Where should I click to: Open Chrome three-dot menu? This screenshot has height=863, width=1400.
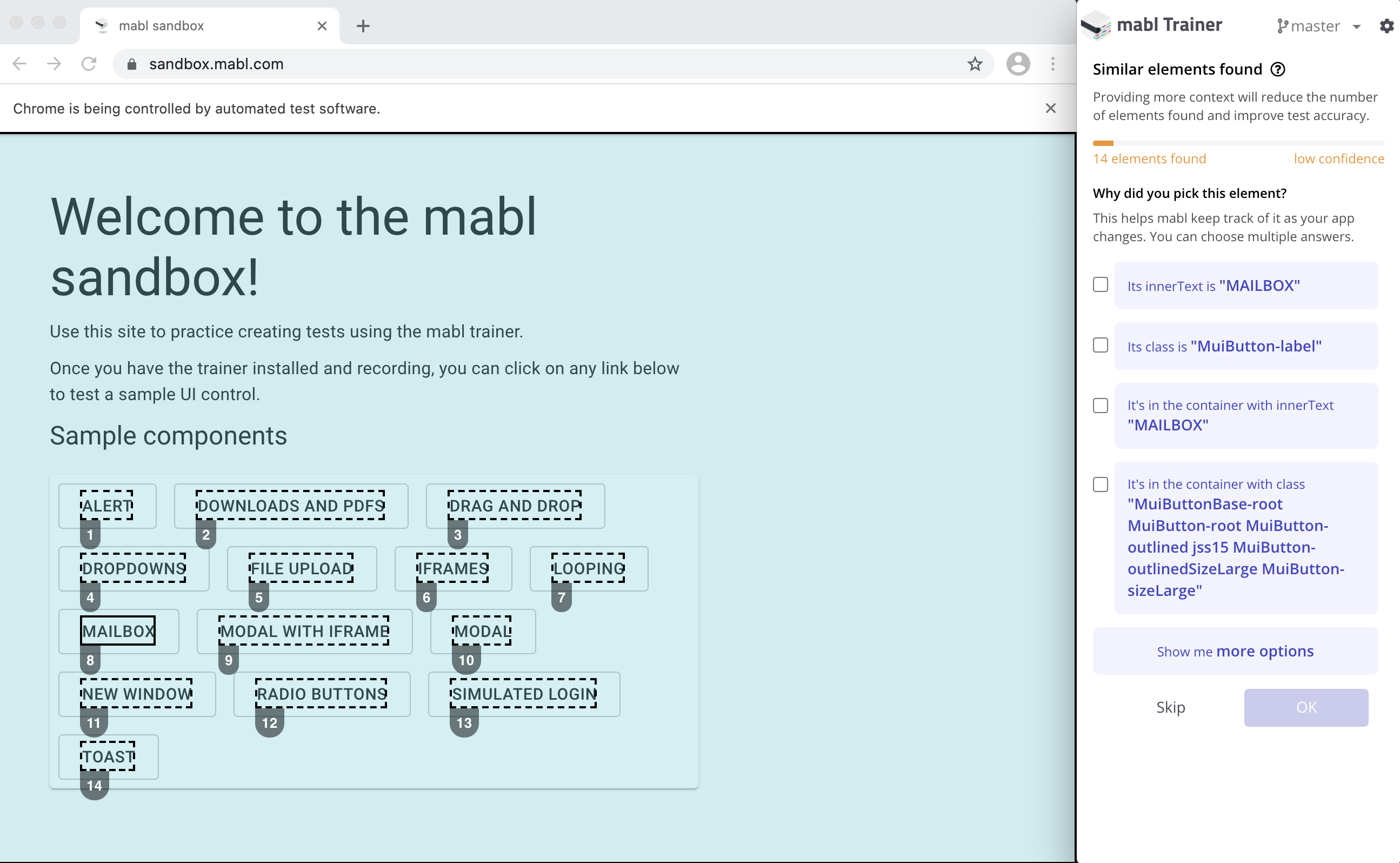pos(1052,64)
